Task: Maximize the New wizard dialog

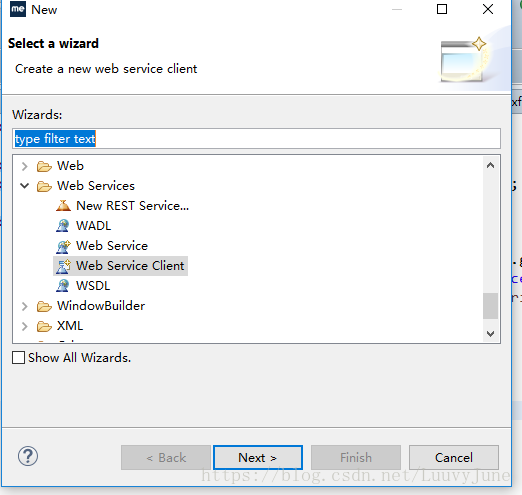Action: pyautogui.click(x=442, y=9)
